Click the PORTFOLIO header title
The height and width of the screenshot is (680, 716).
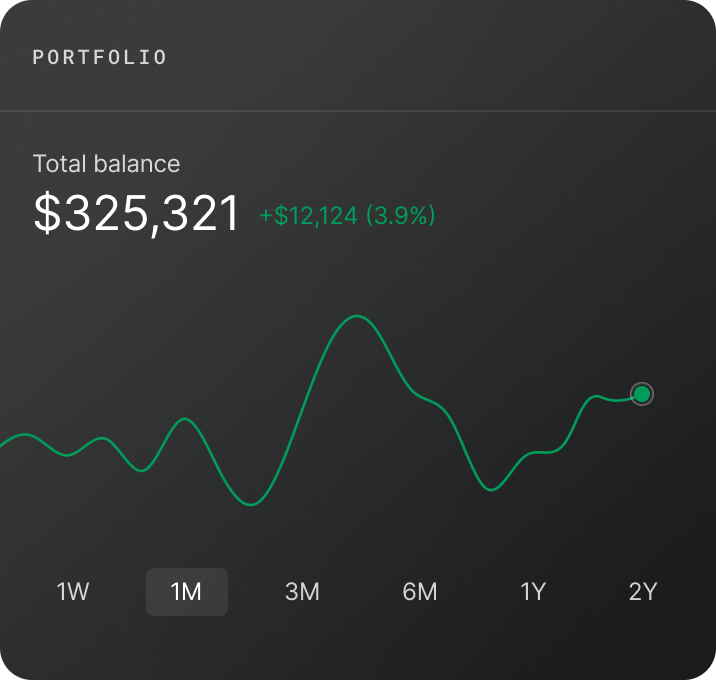tap(100, 58)
